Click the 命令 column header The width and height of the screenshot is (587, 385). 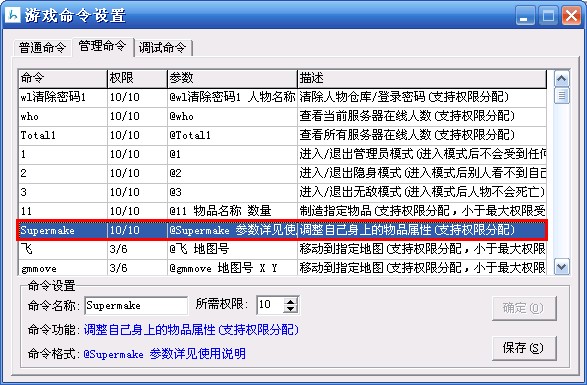(x=63, y=78)
